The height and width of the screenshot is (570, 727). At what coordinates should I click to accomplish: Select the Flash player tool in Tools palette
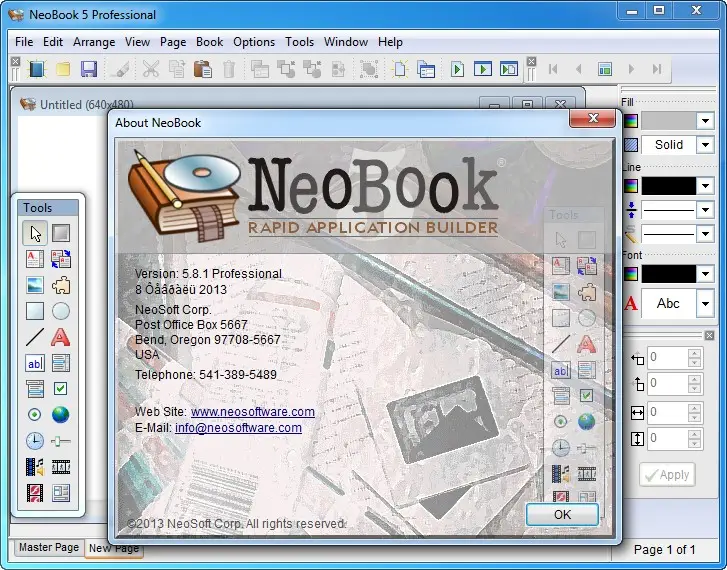coord(35,493)
